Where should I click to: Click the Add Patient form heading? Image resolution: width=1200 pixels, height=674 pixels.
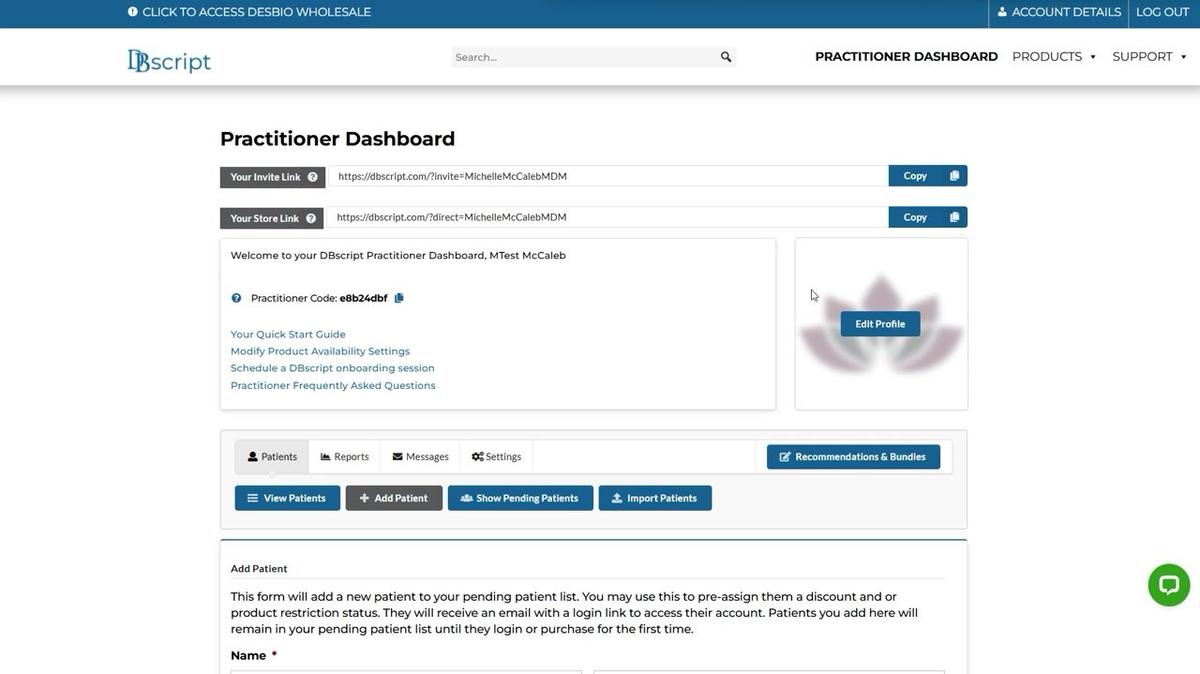point(259,569)
